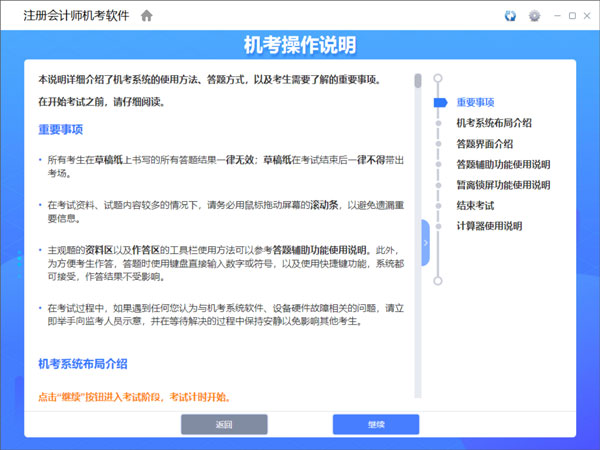This screenshot has width=600, height=450.
Task: Open 计算器使用说明 navigation entry
Action: pyautogui.click(x=489, y=226)
